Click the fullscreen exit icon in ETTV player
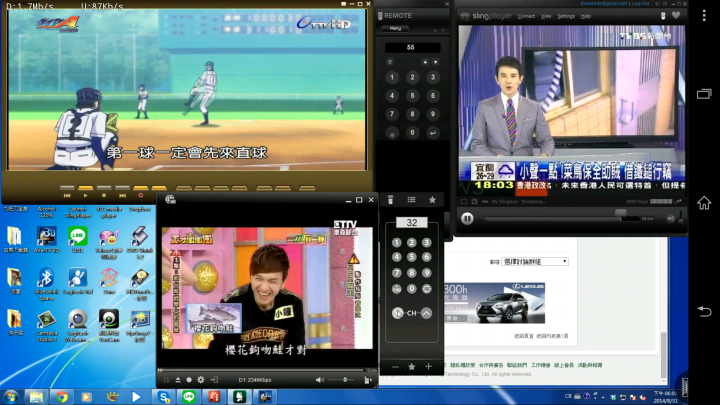720x405 pixels. click(214, 380)
